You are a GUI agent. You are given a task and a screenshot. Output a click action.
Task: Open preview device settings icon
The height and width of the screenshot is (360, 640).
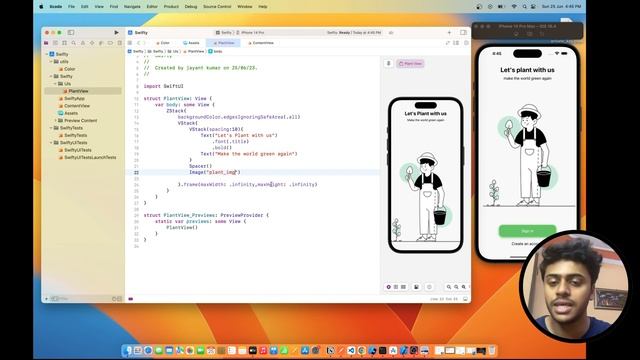click(416, 287)
